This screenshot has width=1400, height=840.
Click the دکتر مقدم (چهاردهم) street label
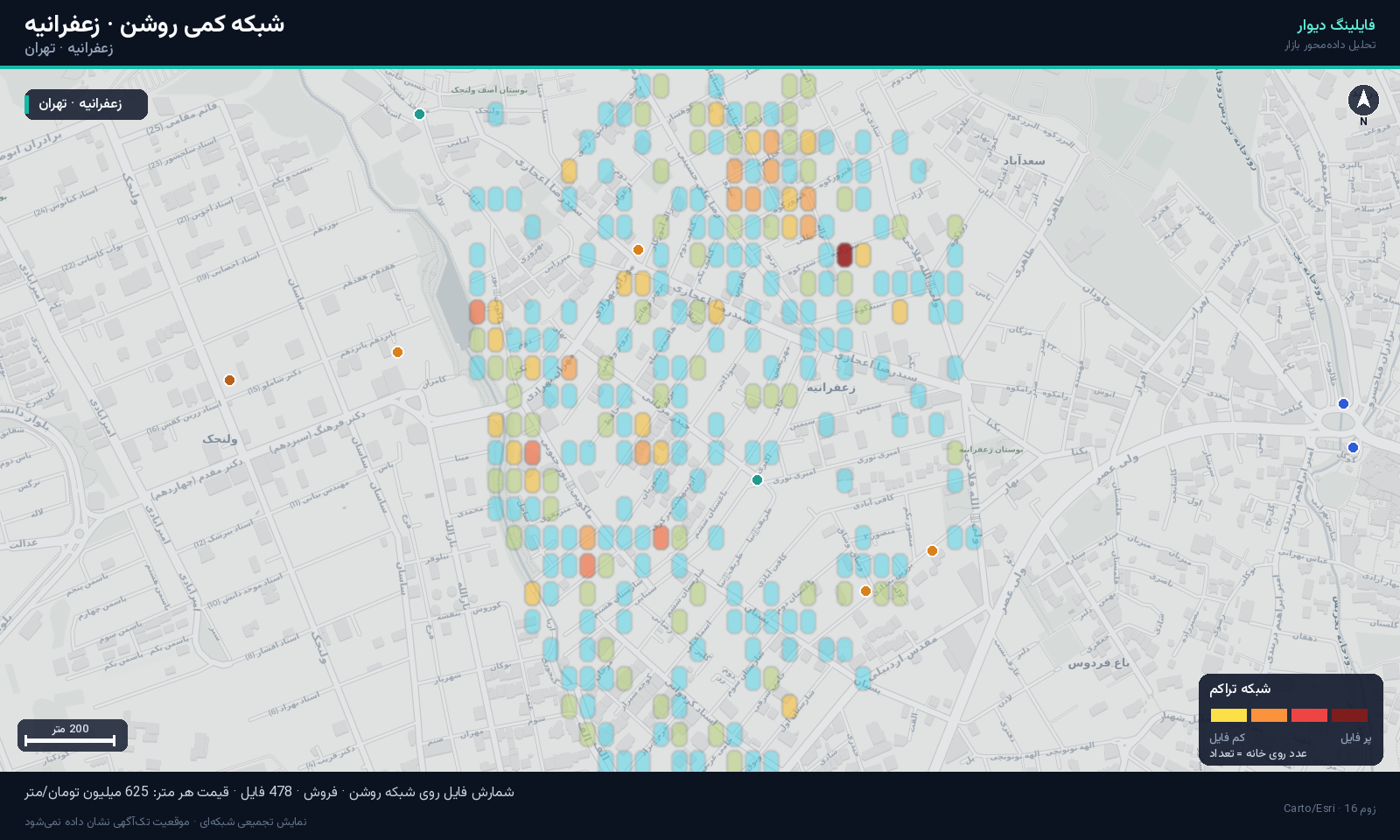[x=196, y=479]
